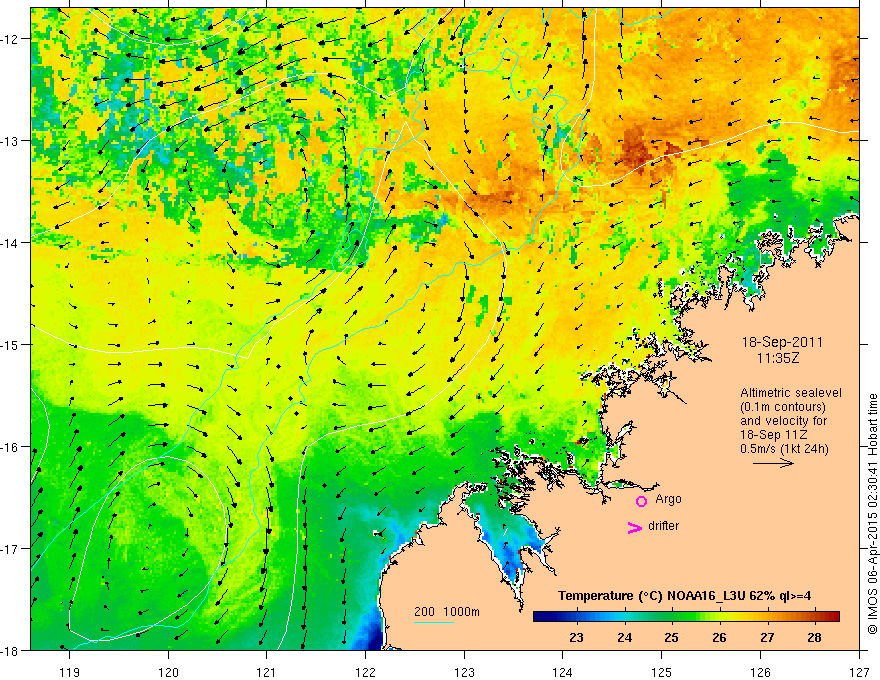Click the magenta Argo circle legend marker

point(641,501)
